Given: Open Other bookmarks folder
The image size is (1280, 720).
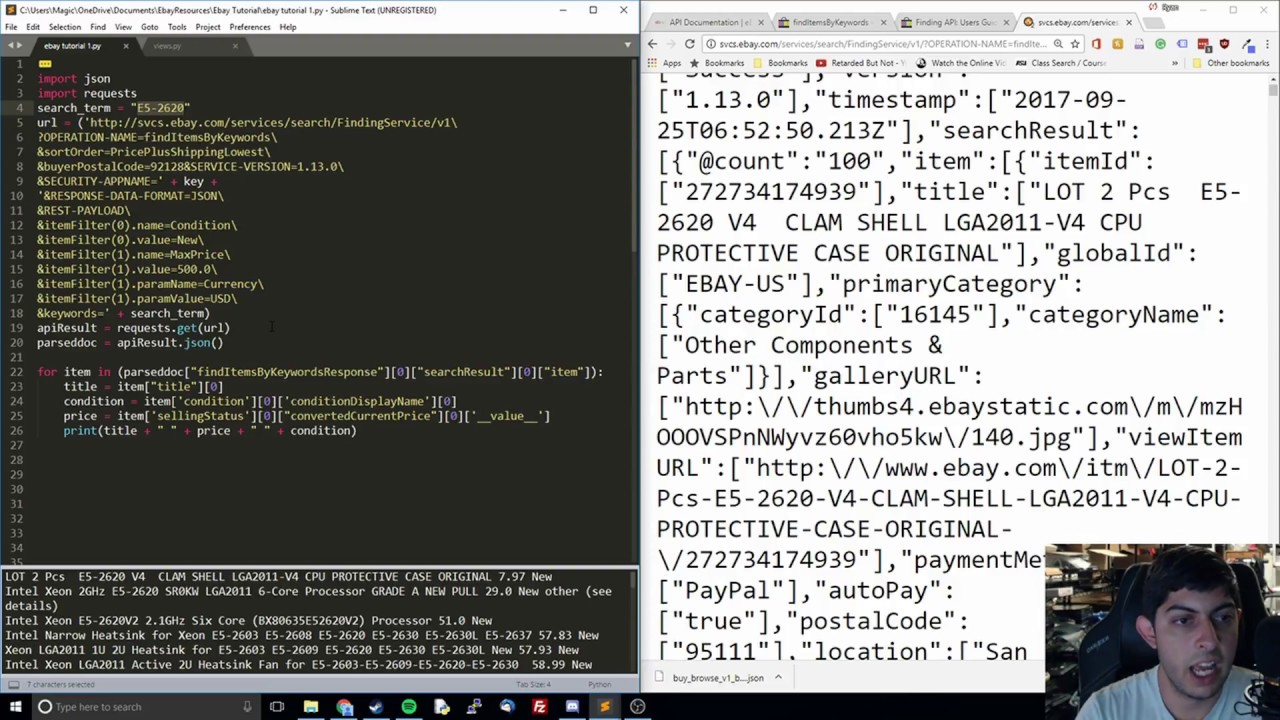Looking at the screenshot, I should pos(1231,63).
